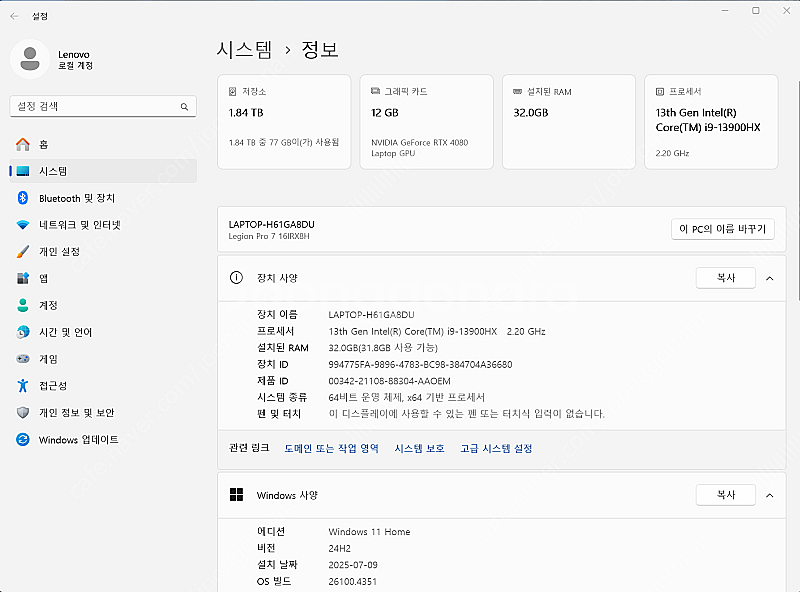
Task: Click the device specifications info icon
Action: pos(236,278)
